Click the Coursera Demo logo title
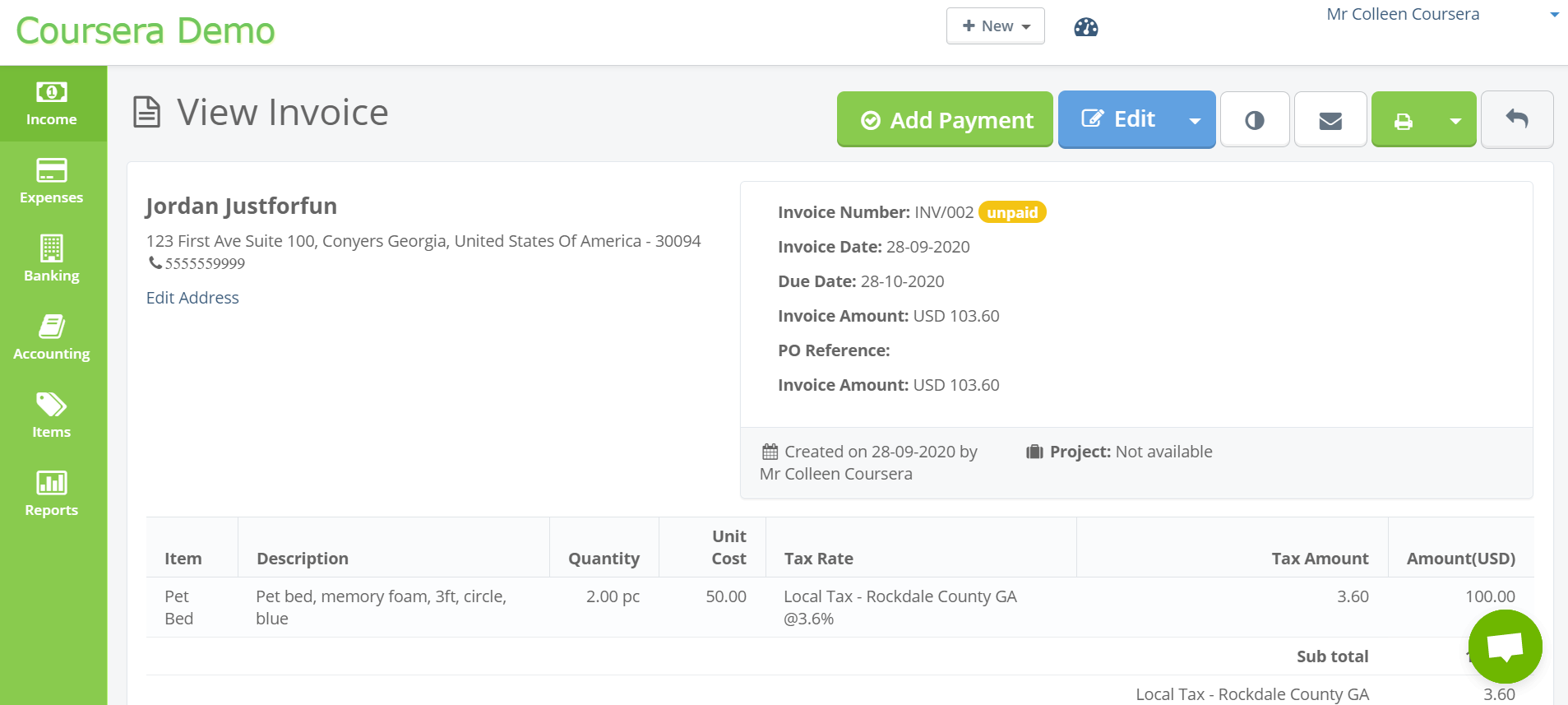The width and height of the screenshot is (1568, 705). [x=146, y=31]
